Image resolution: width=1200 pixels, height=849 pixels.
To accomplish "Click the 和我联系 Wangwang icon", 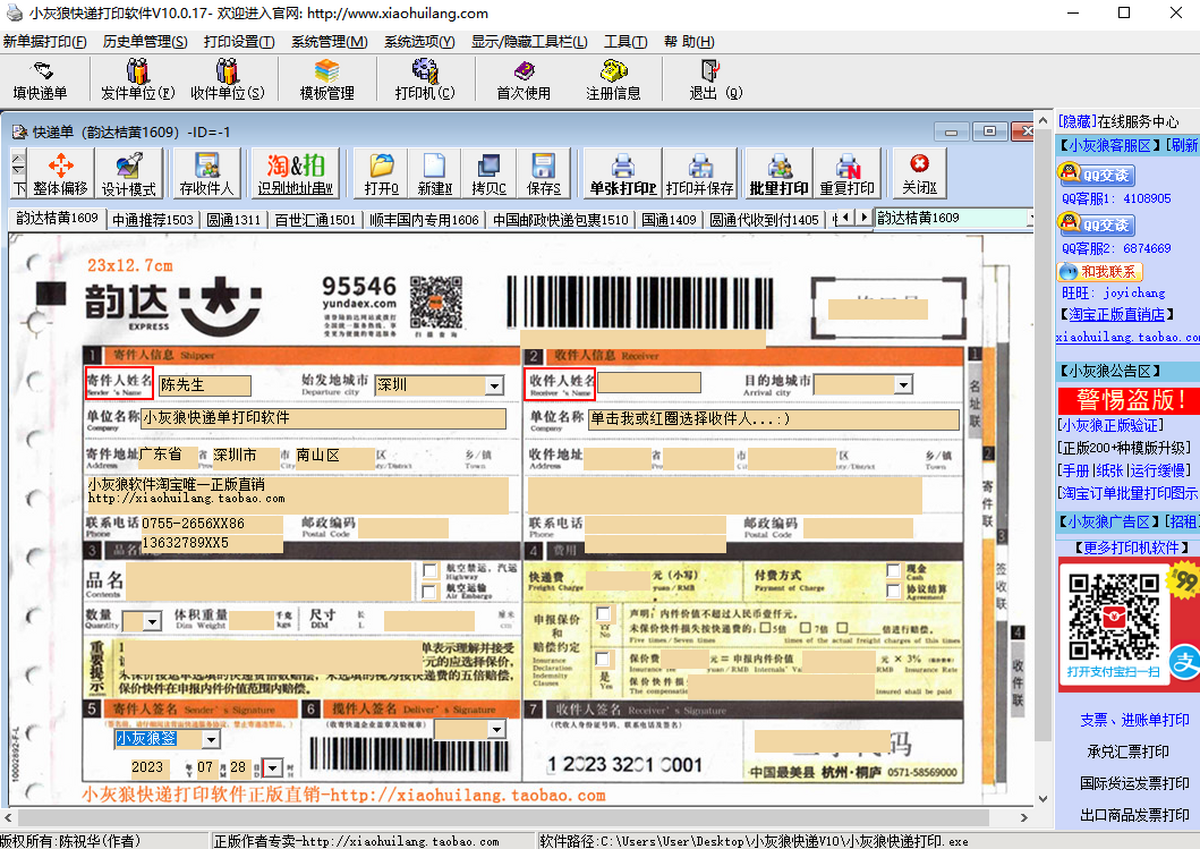I will click(x=1100, y=271).
